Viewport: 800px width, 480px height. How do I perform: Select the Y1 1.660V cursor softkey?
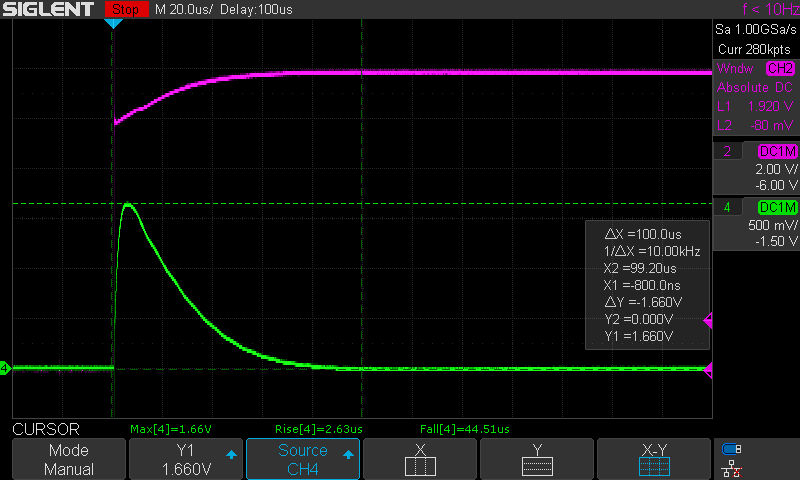pyautogui.click(x=186, y=459)
